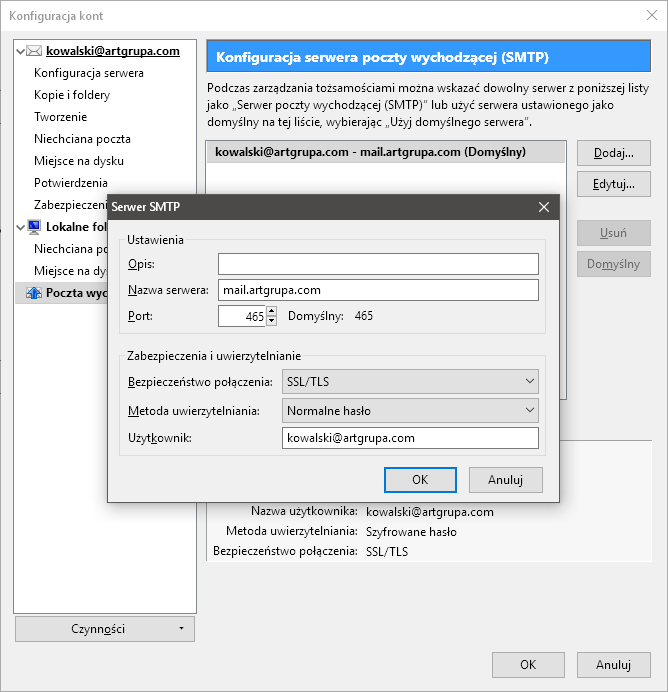Close the Serwer SMTP dialog with X
This screenshot has width=668, height=692.
[544, 207]
